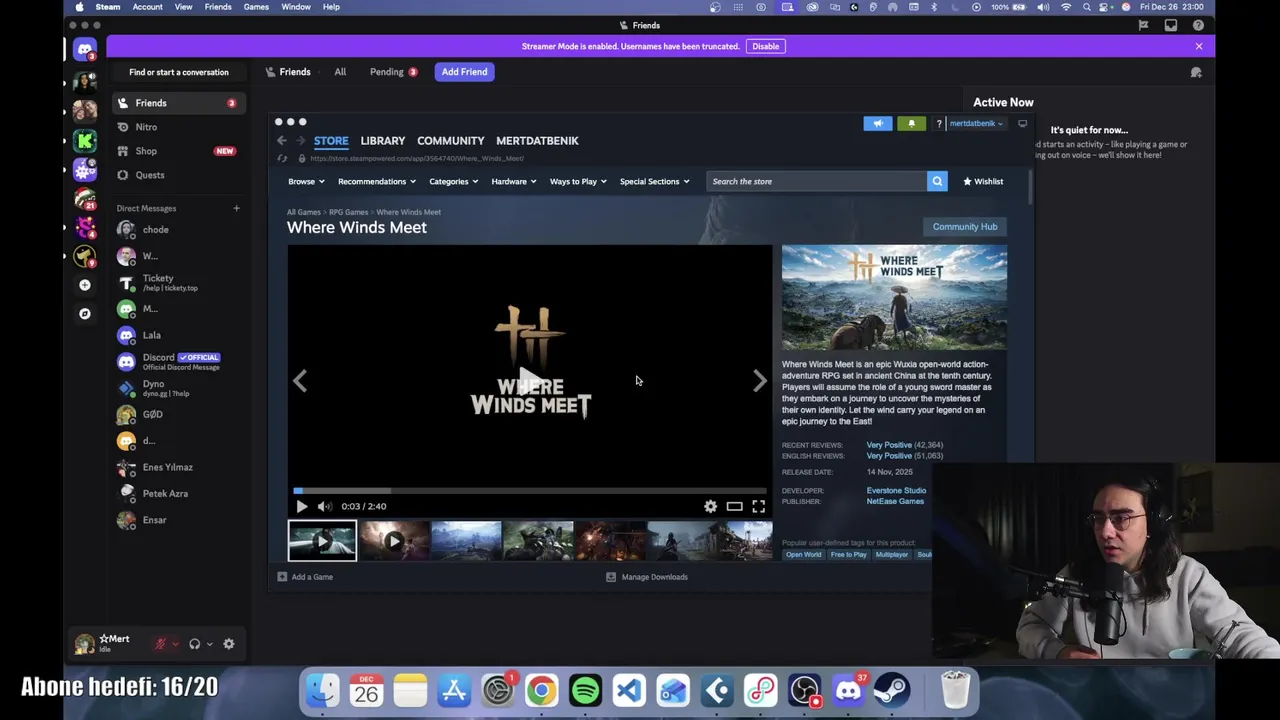Expand the Browse store menu
The image size is (1280, 720).
pos(306,181)
